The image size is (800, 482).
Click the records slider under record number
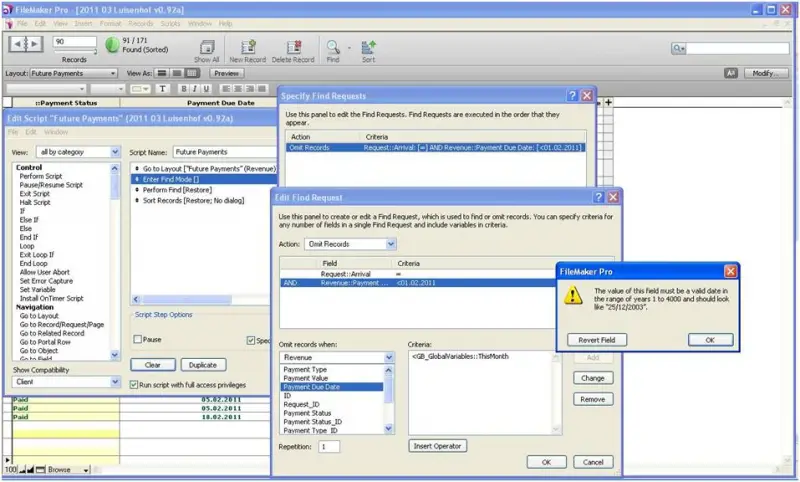[x=76, y=52]
